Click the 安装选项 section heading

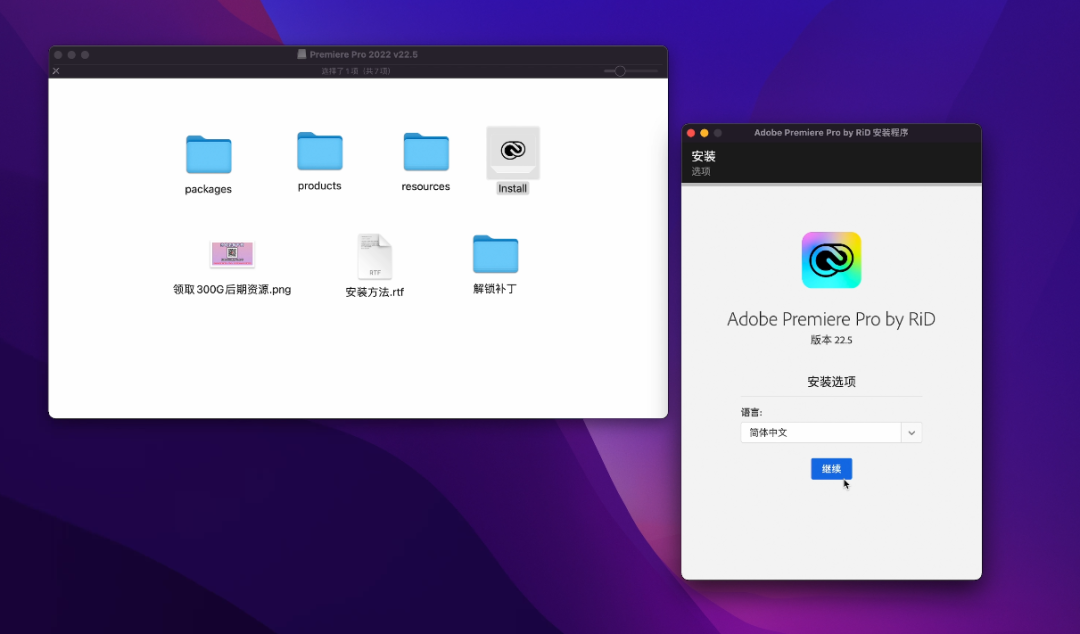click(831, 382)
